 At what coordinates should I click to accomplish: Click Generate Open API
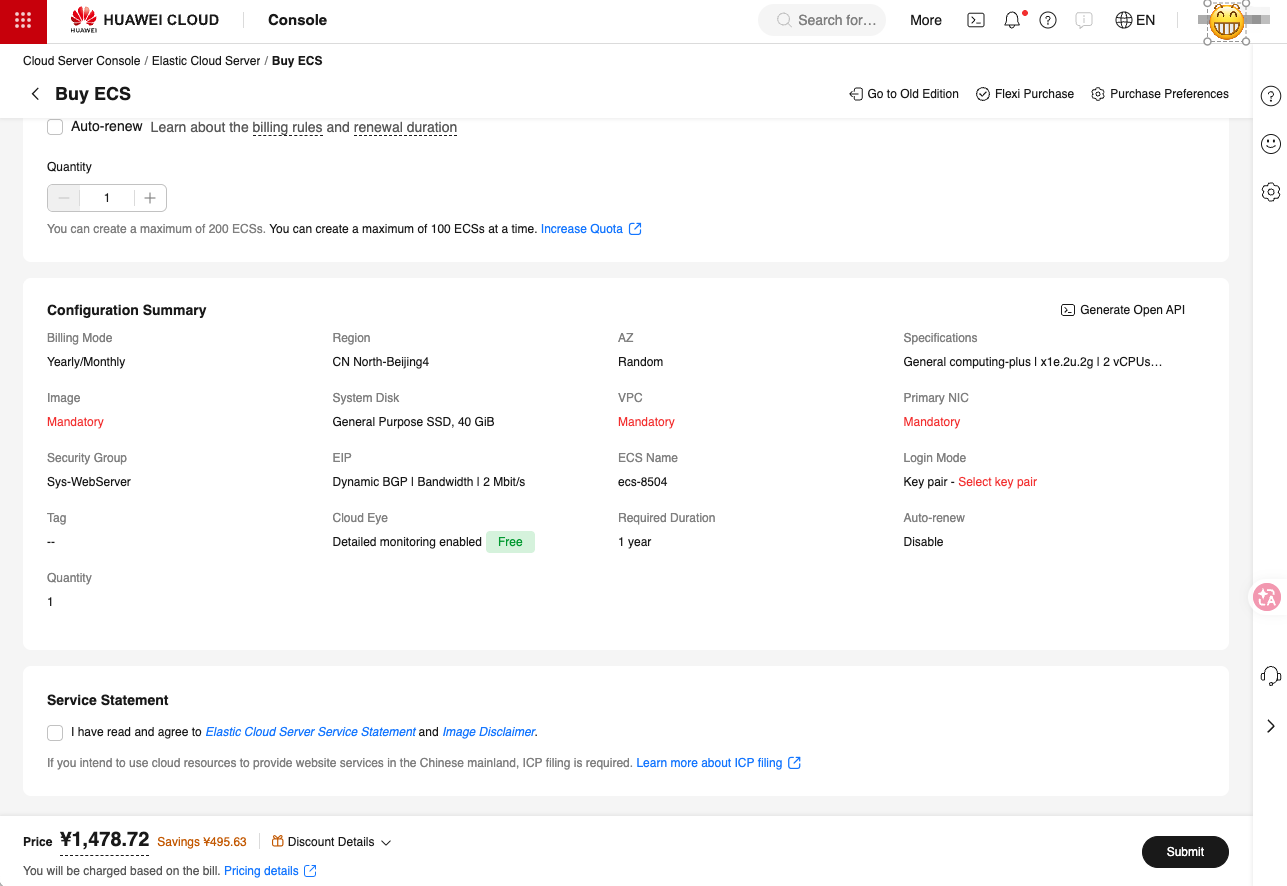pyautogui.click(x=1123, y=310)
